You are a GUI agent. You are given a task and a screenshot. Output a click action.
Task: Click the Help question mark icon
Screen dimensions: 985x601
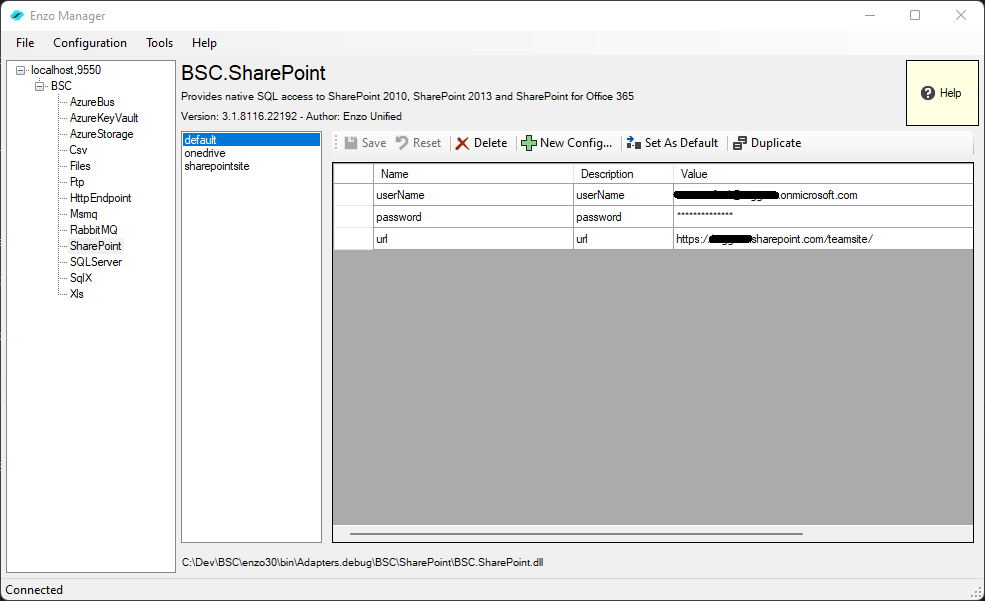pyautogui.click(x=928, y=93)
